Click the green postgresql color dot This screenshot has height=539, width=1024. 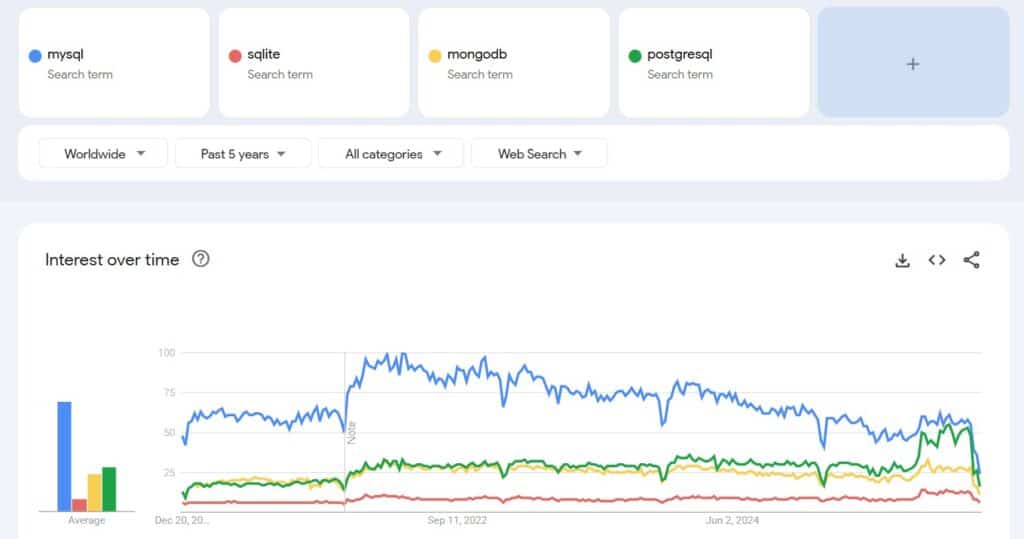[635, 56]
